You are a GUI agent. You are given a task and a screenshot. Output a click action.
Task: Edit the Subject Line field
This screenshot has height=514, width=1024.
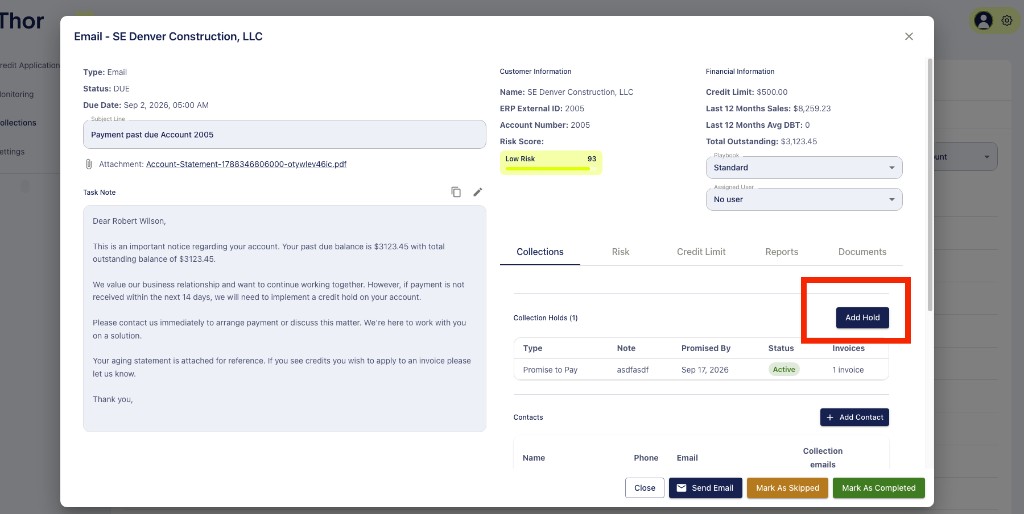pos(285,135)
